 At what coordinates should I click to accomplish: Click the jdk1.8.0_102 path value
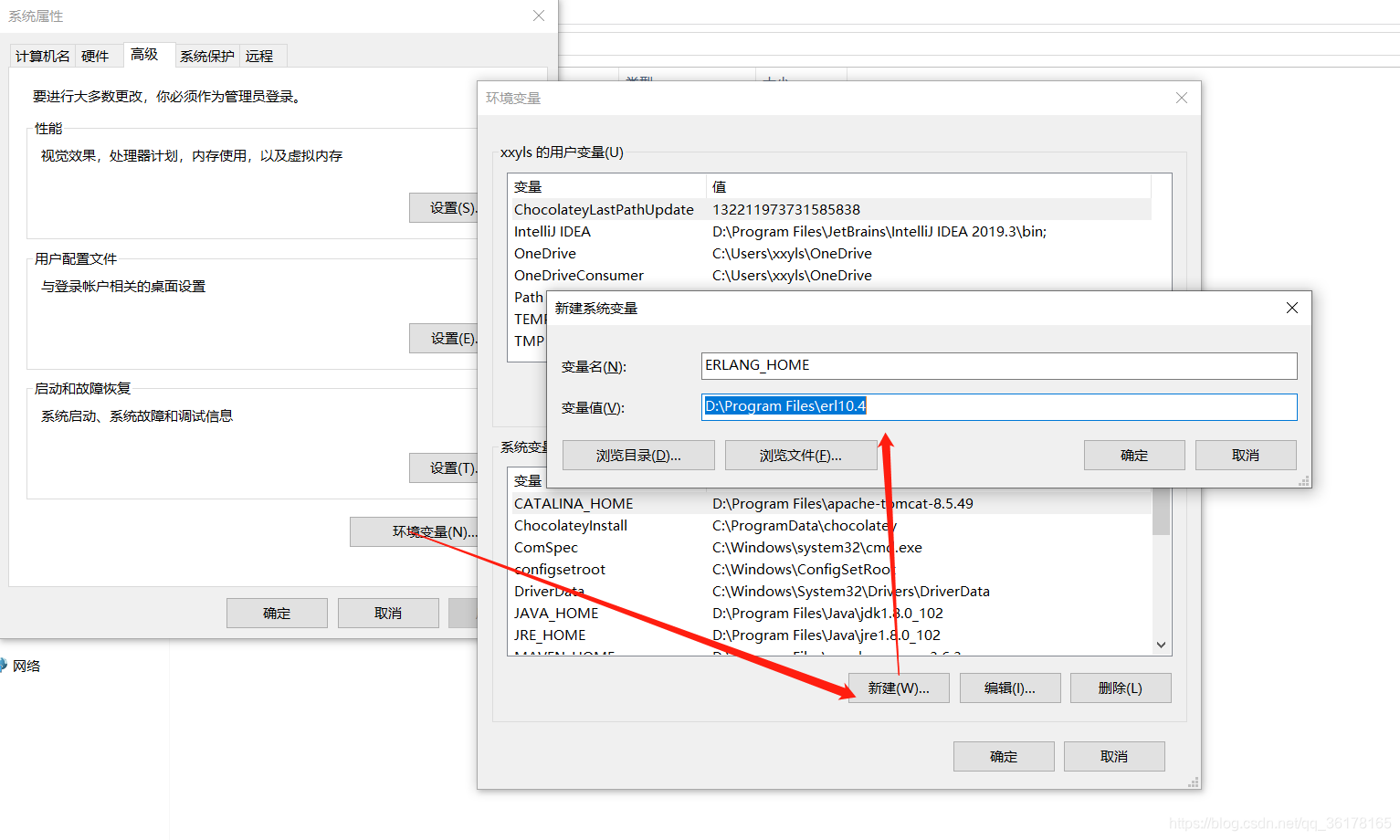pos(827,613)
